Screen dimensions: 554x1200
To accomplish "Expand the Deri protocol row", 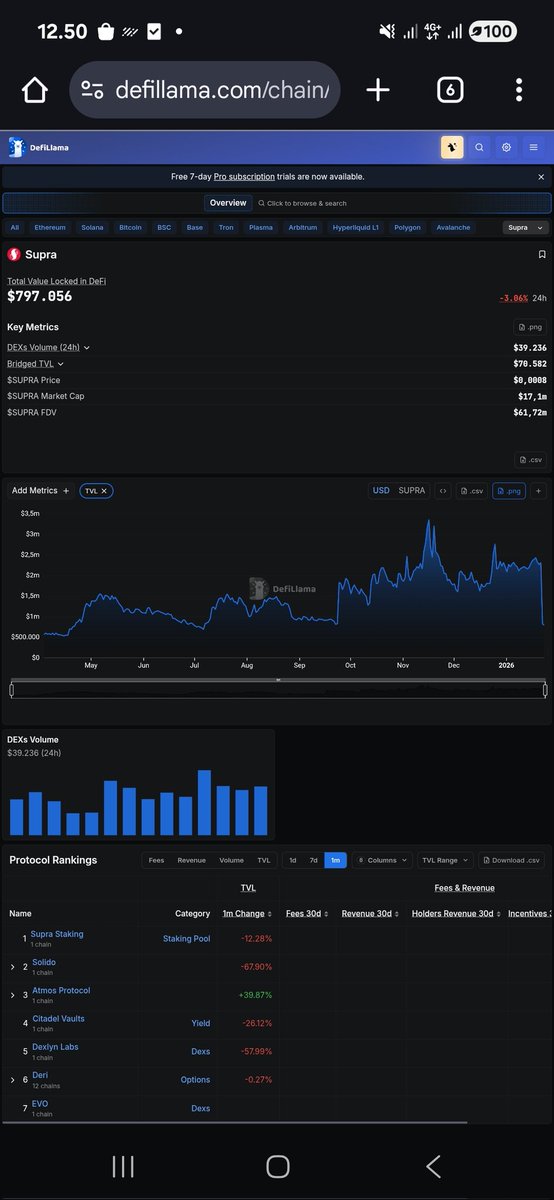I will point(12,1079).
